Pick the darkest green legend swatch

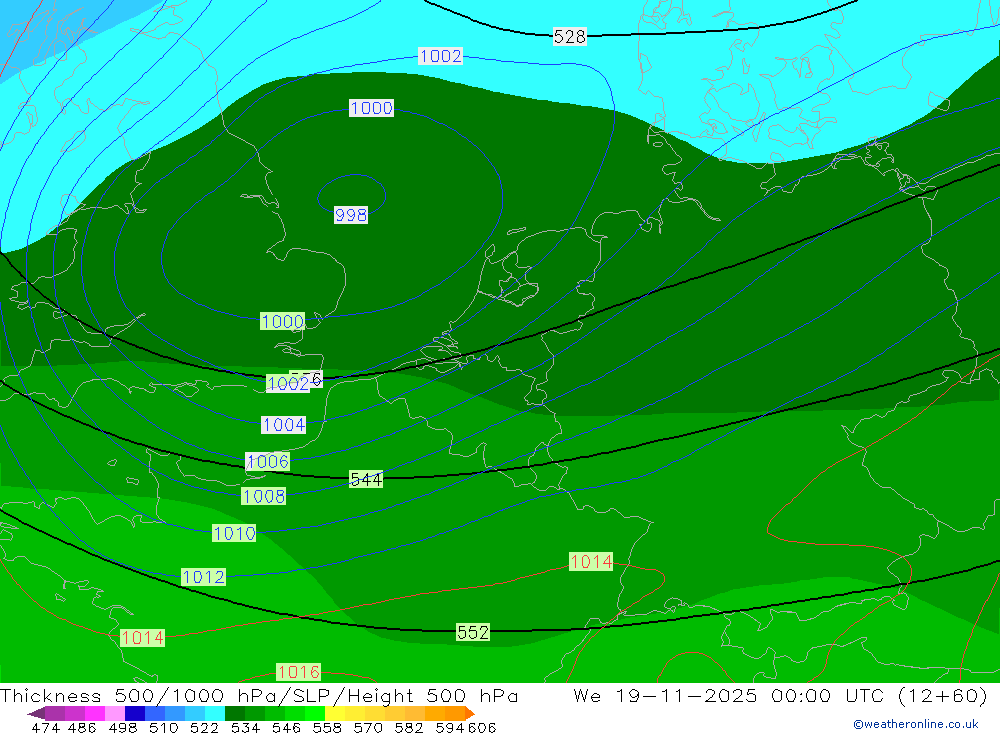pyautogui.click(x=235, y=714)
